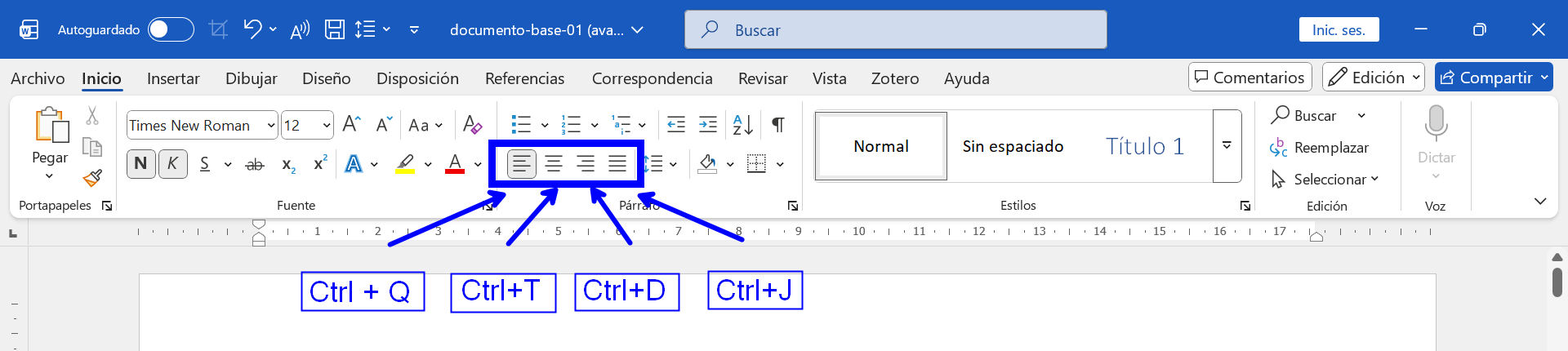Click the Increase Indent icon
The image size is (1568, 351).
(708, 124)
